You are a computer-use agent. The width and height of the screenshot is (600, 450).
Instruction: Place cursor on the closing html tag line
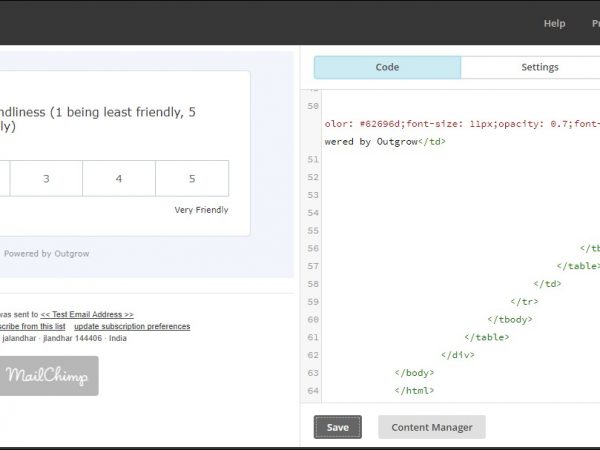(414, 390)
